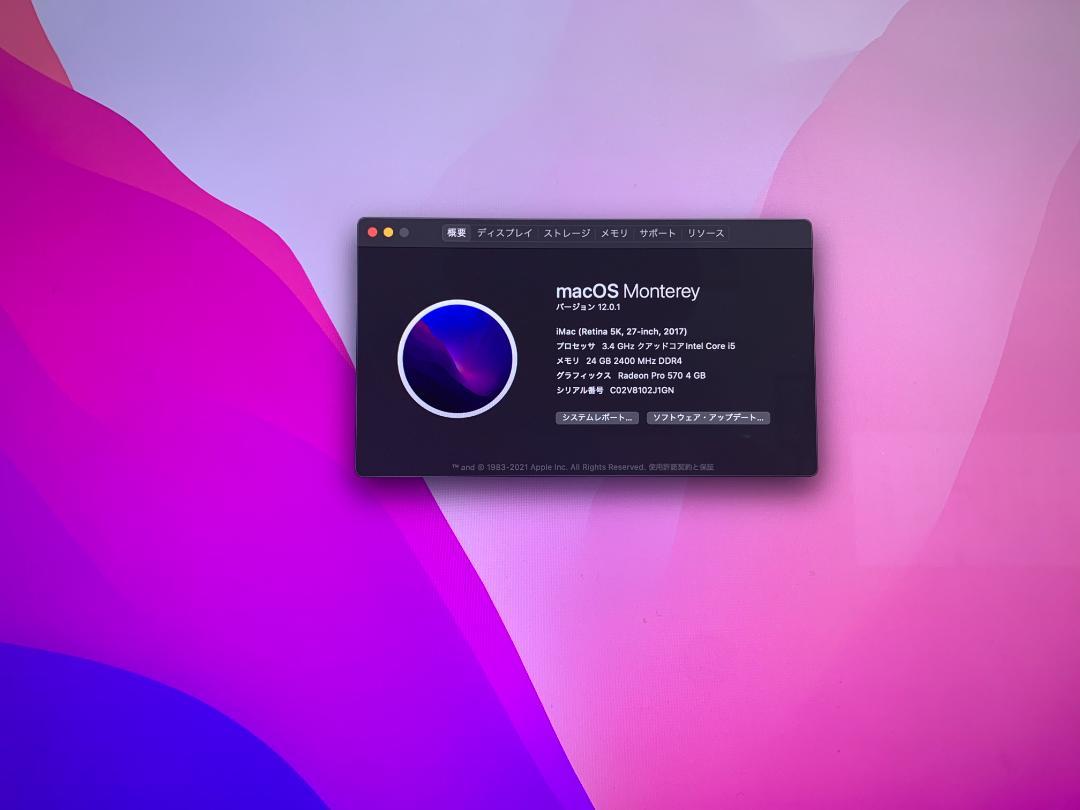Click the グラフィックス label

pos(583,375)
